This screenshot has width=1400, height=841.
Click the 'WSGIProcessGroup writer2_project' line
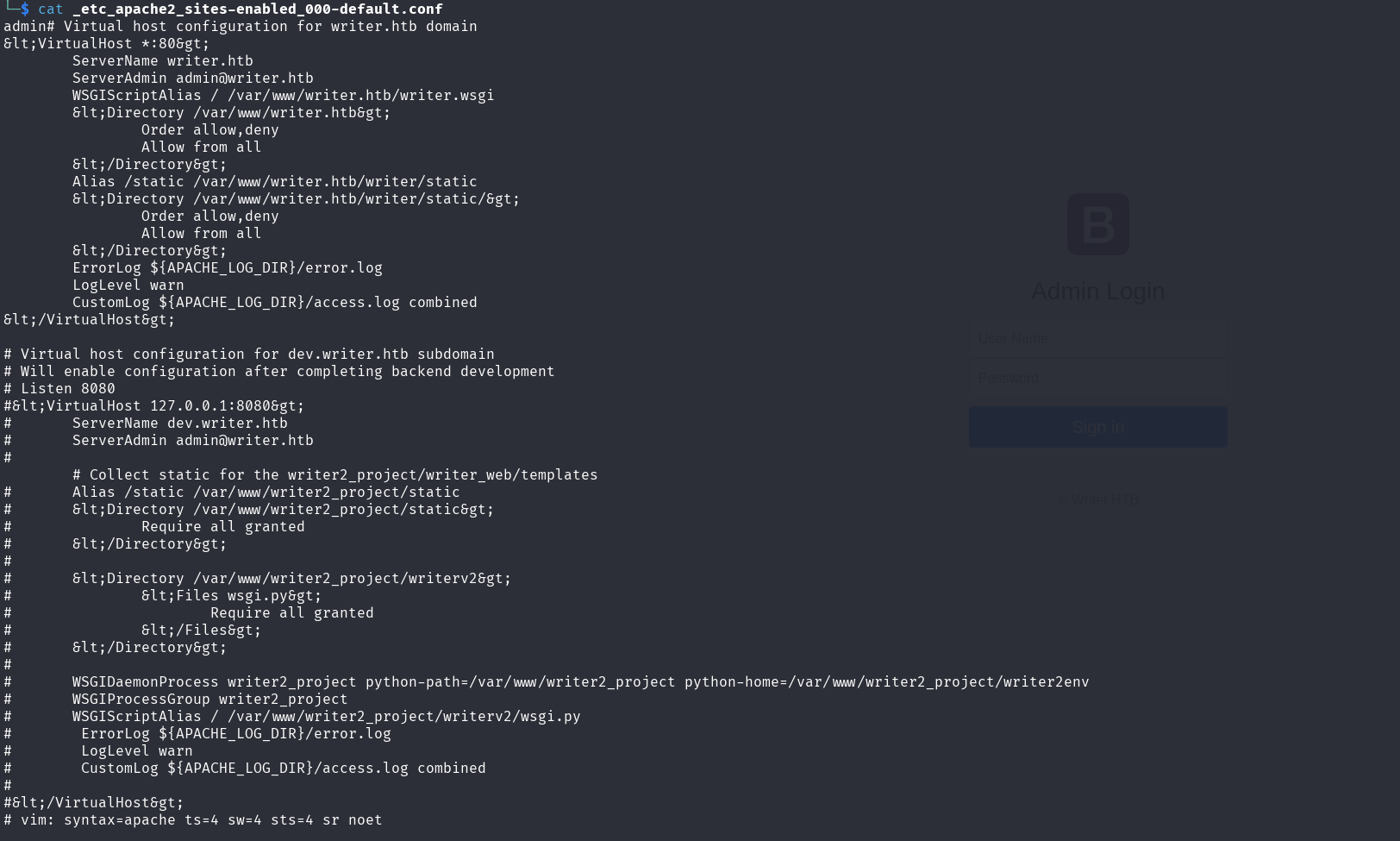tap(209, 699)
